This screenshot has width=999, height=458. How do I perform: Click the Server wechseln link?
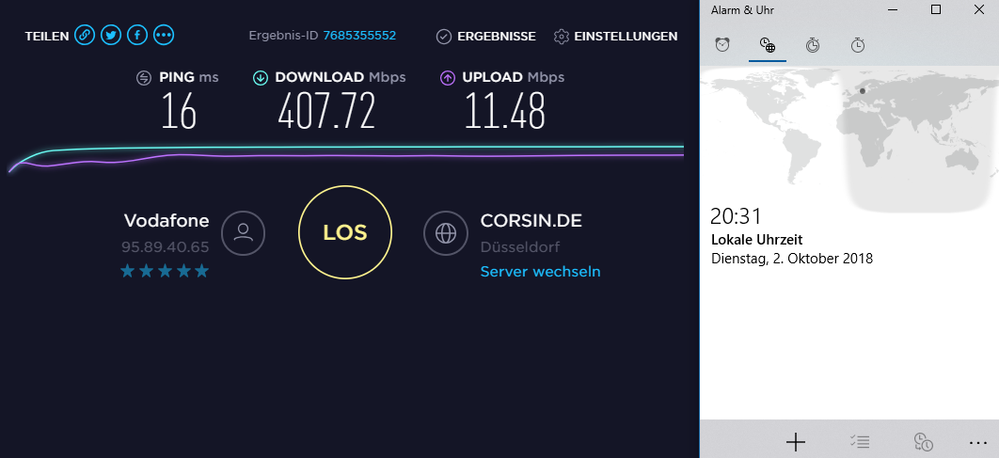pos(540,272)
